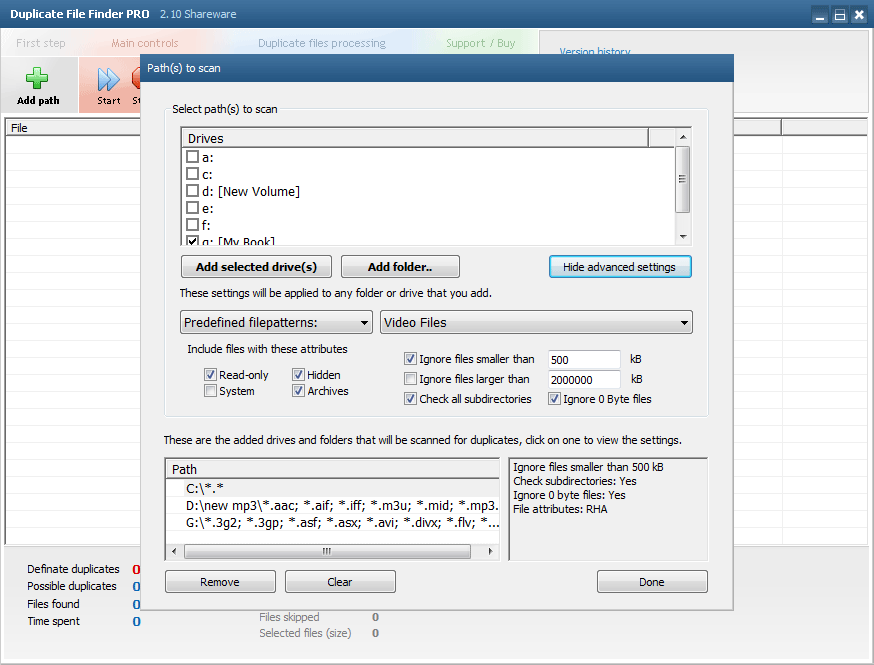Click the Path column header

click(332, 469)
